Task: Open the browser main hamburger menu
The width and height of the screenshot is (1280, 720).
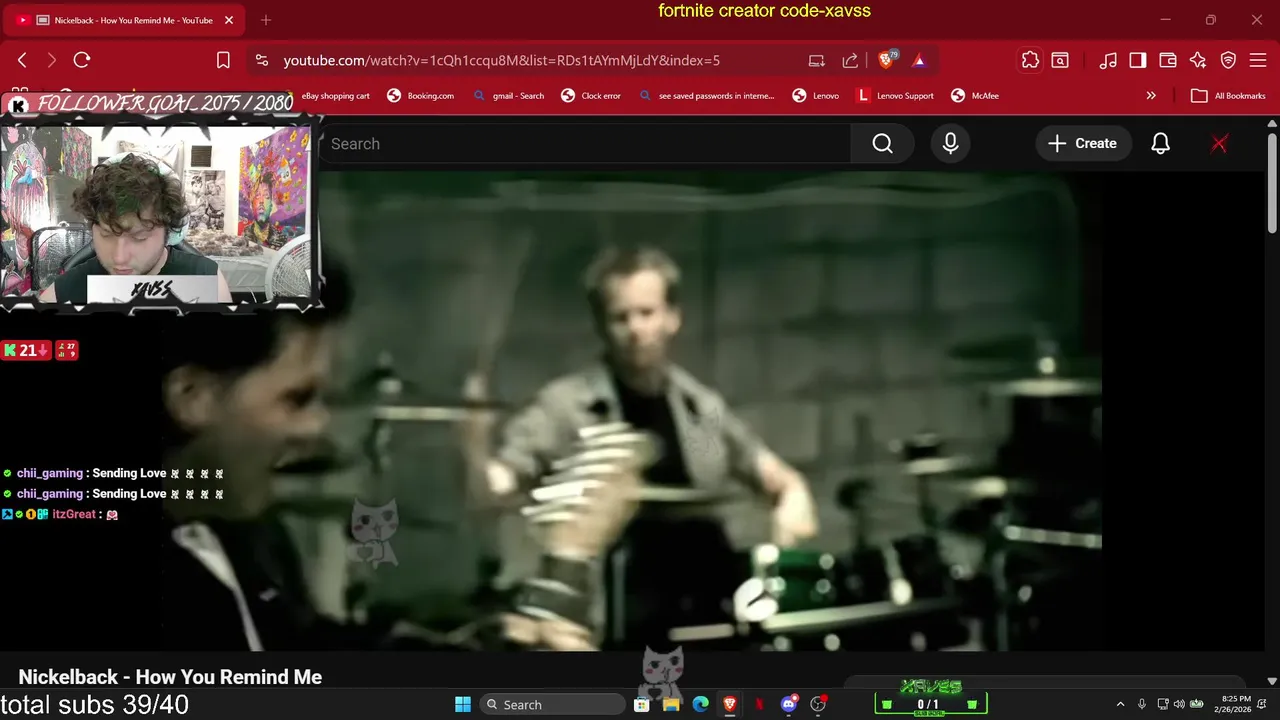Action: coord(1258,60)
